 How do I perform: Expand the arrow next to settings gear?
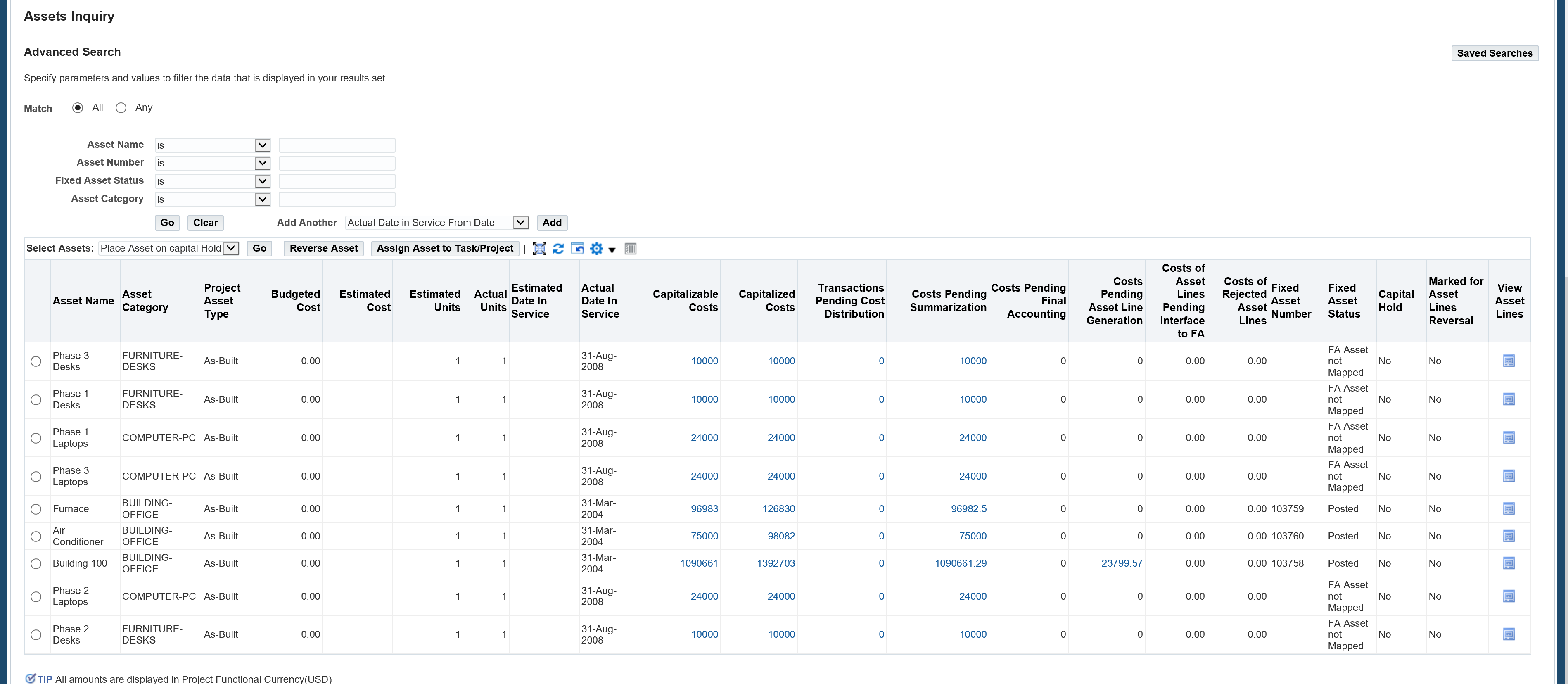[612, 250]
